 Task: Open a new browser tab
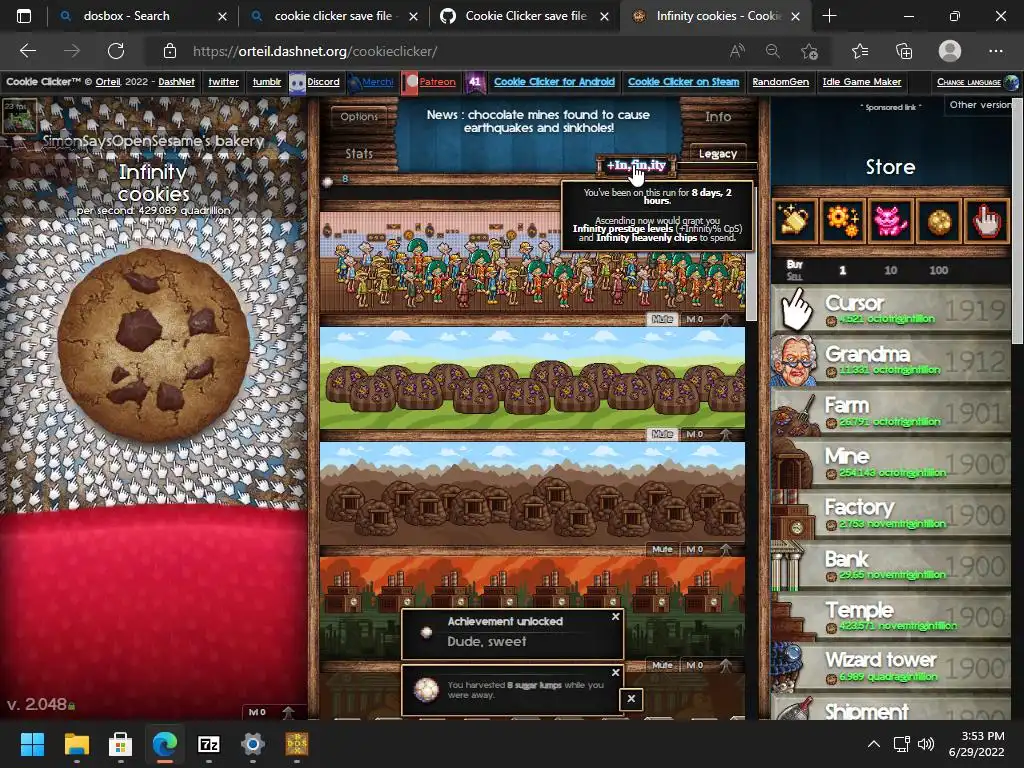click(x=829, y=16)
